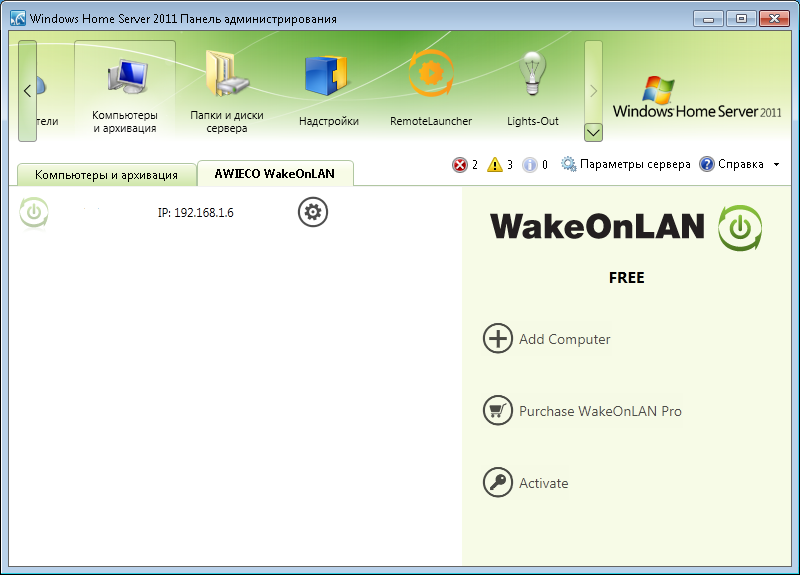Switch to Компьютеры и архивация tab
Viewport: 800px width, 576px height.
(106, 175)
